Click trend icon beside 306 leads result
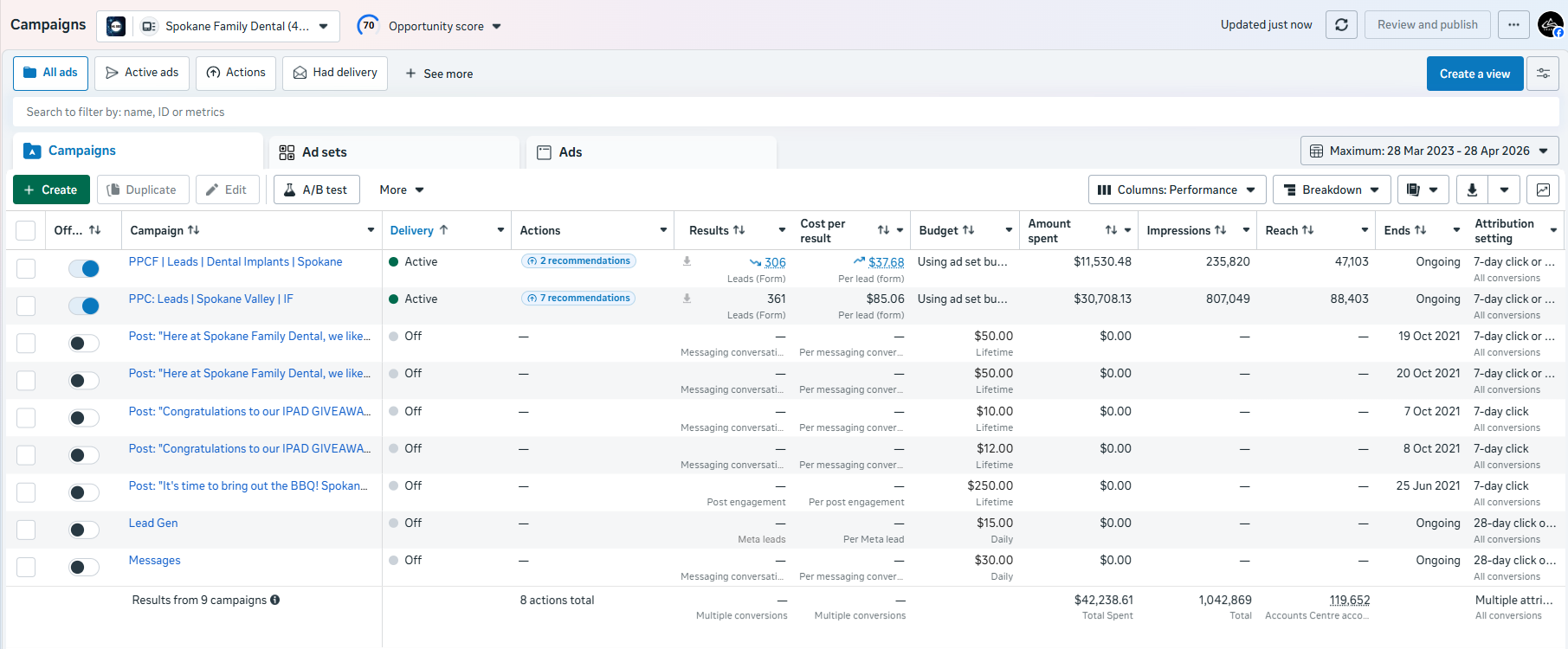The height and width of the screenshot is (649, 1568). (755, 262)
